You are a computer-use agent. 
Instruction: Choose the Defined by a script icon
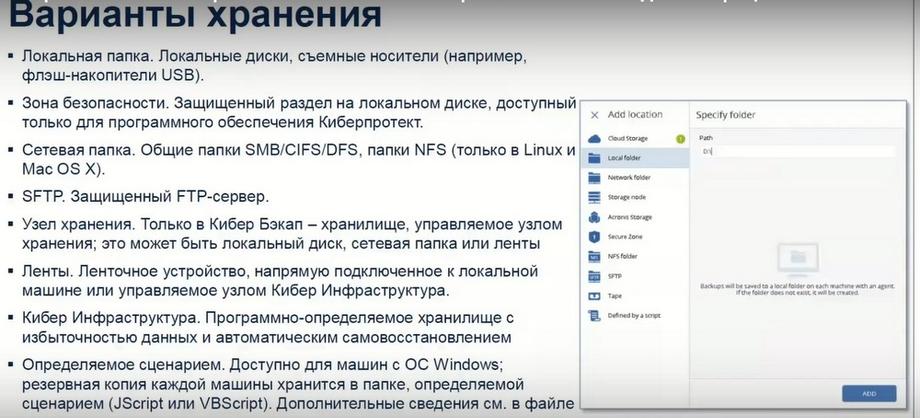(594, 316)
